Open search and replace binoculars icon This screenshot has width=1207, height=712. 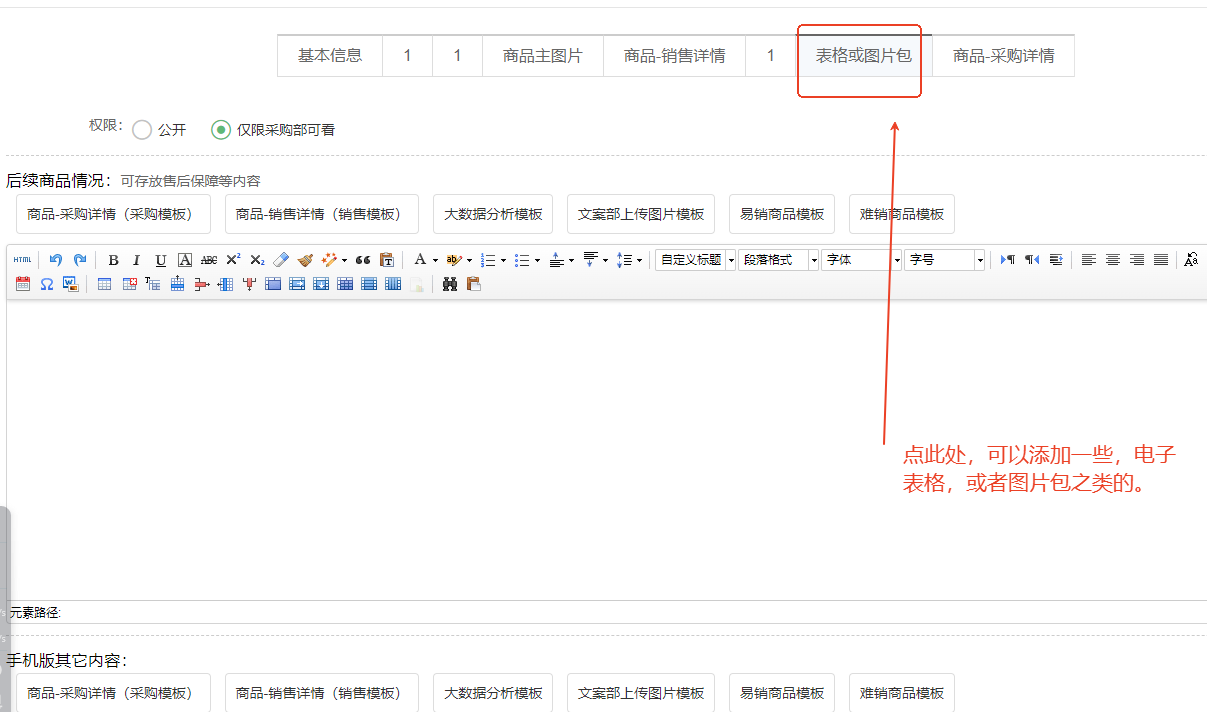click(x=450, y=284)
